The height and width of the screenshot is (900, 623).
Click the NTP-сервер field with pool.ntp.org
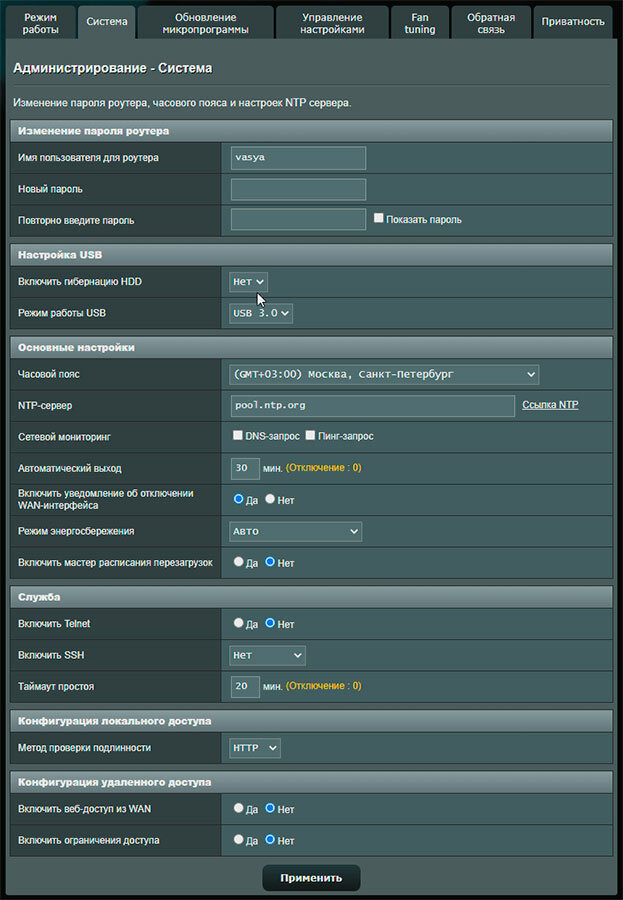[373, 405]
